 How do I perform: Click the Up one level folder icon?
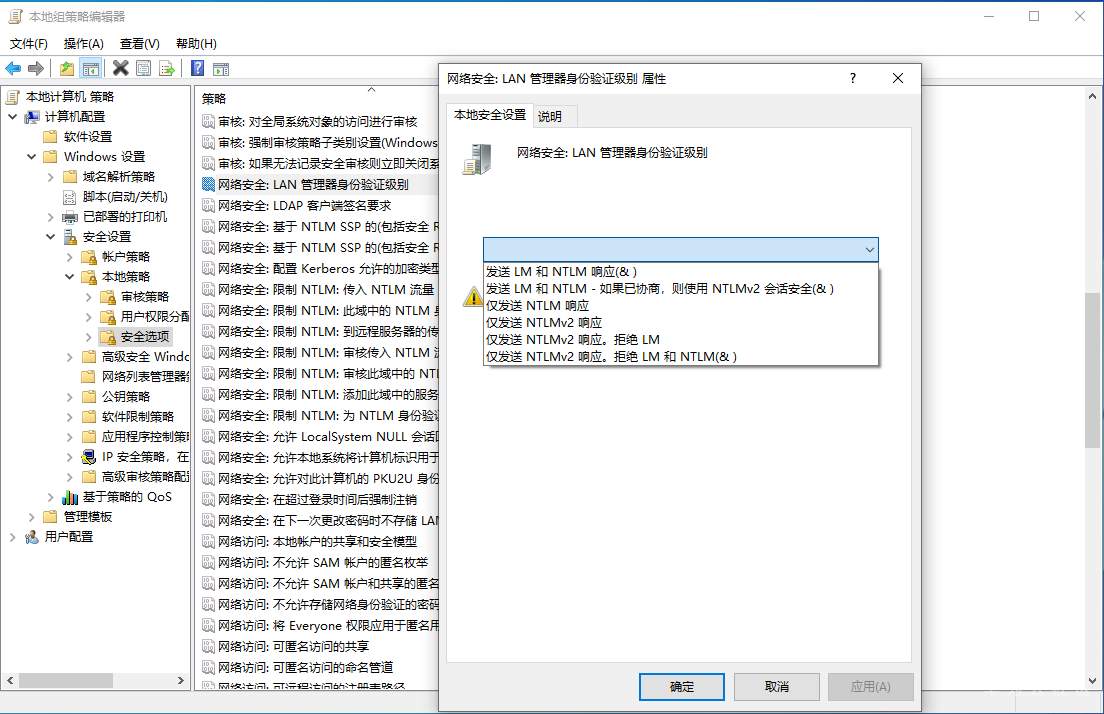tap(67, 68)
